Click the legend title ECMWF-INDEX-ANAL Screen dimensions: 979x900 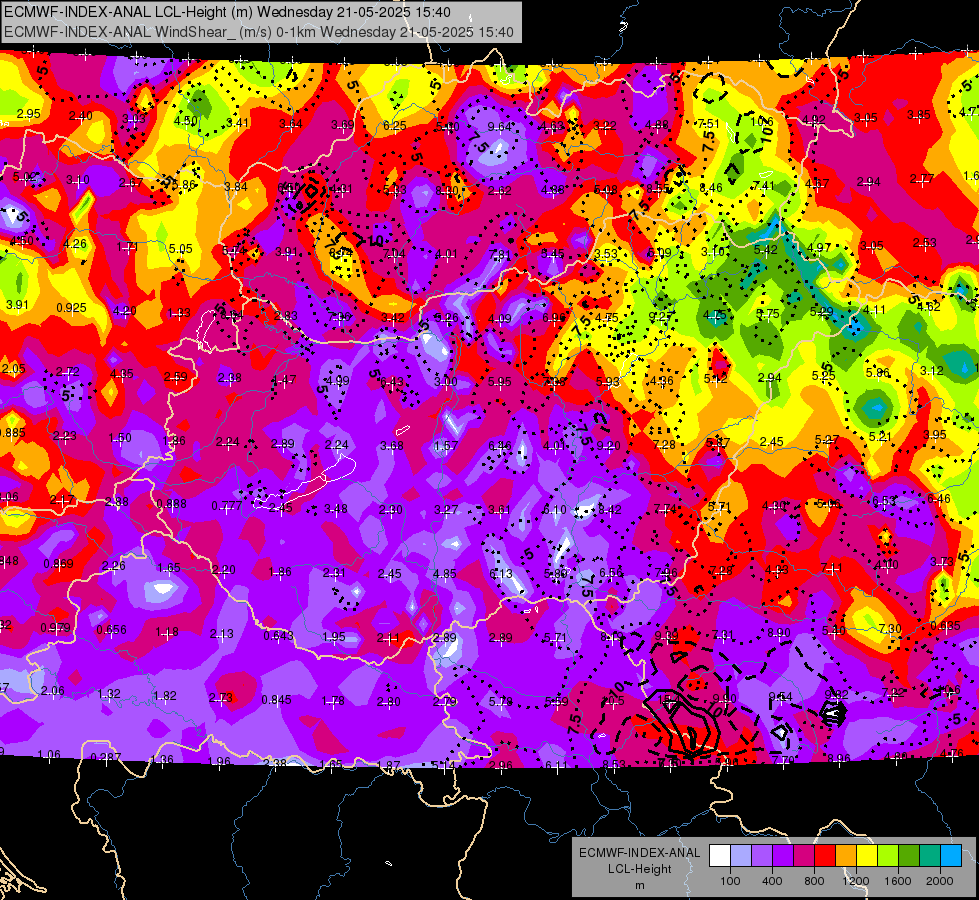click(639, 853)
